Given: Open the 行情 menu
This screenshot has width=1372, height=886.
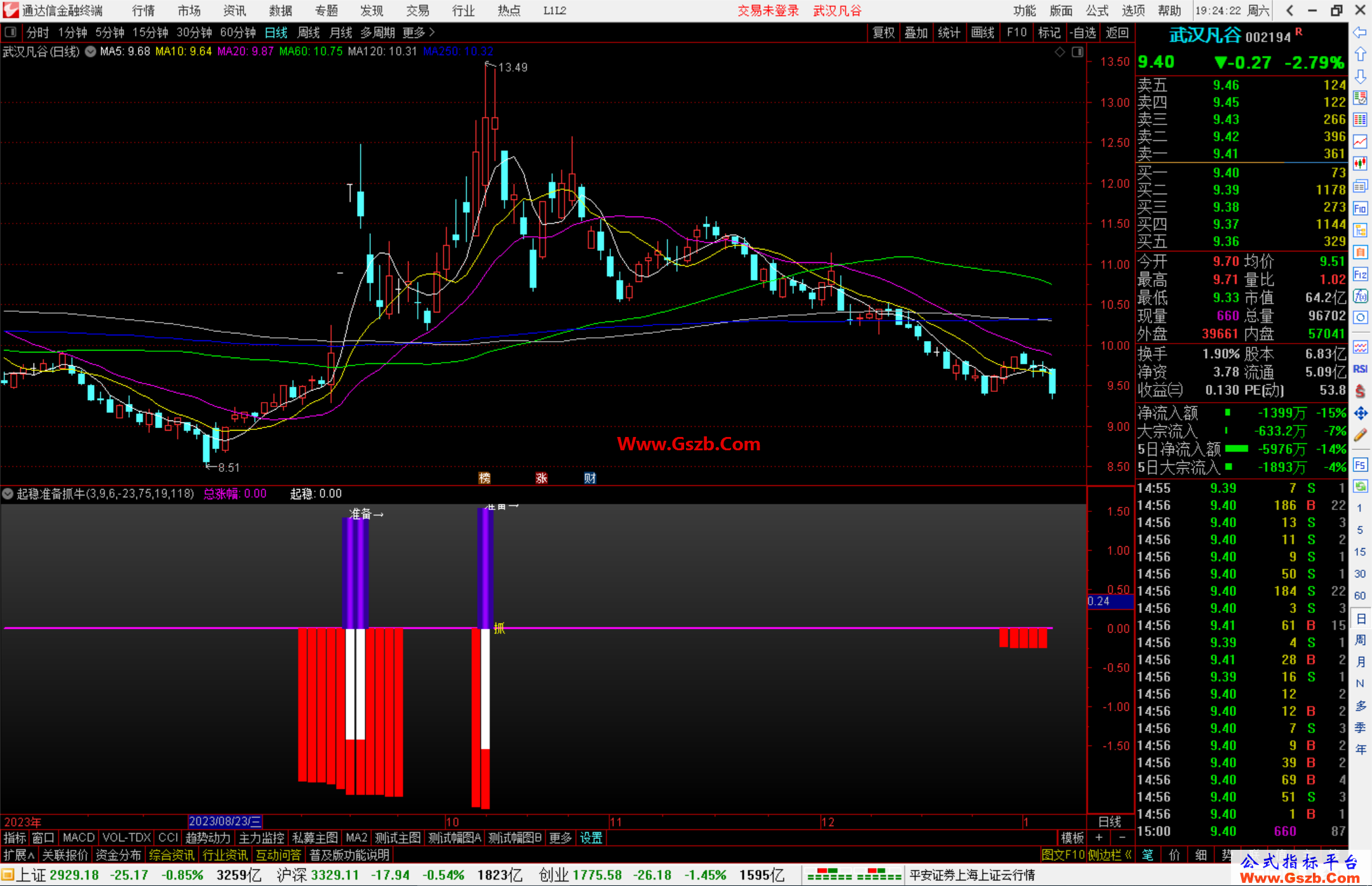Looking at the screenshot, I should (x=143, y=10).
